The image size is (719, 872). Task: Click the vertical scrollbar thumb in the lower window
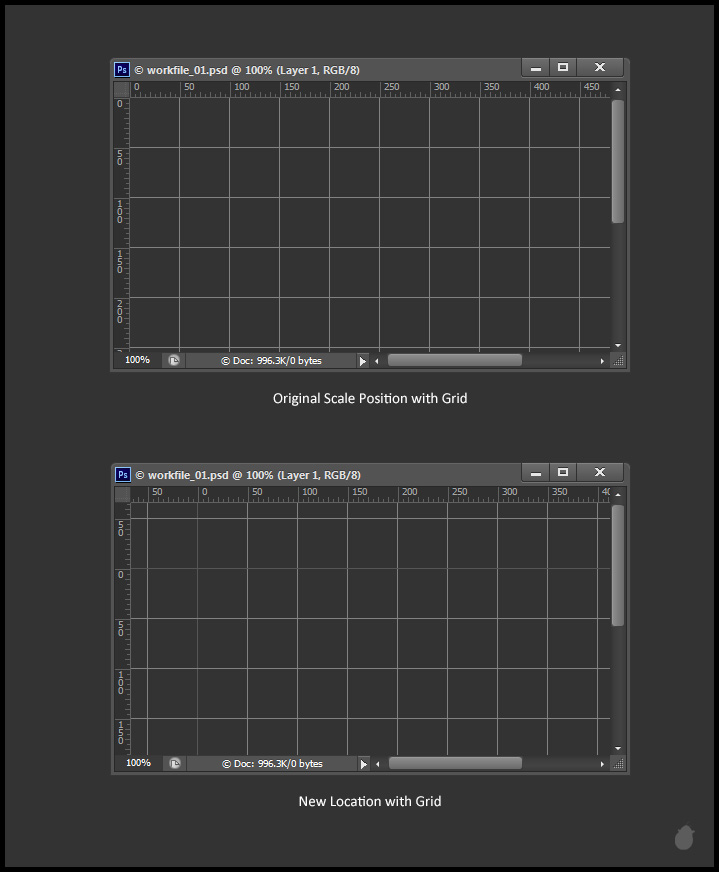[x=618, y=565]
